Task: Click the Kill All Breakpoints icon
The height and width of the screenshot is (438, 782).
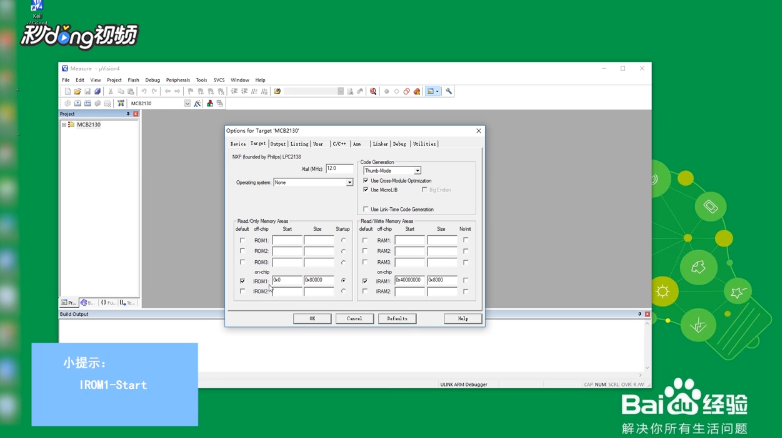Action: (416, 91)
